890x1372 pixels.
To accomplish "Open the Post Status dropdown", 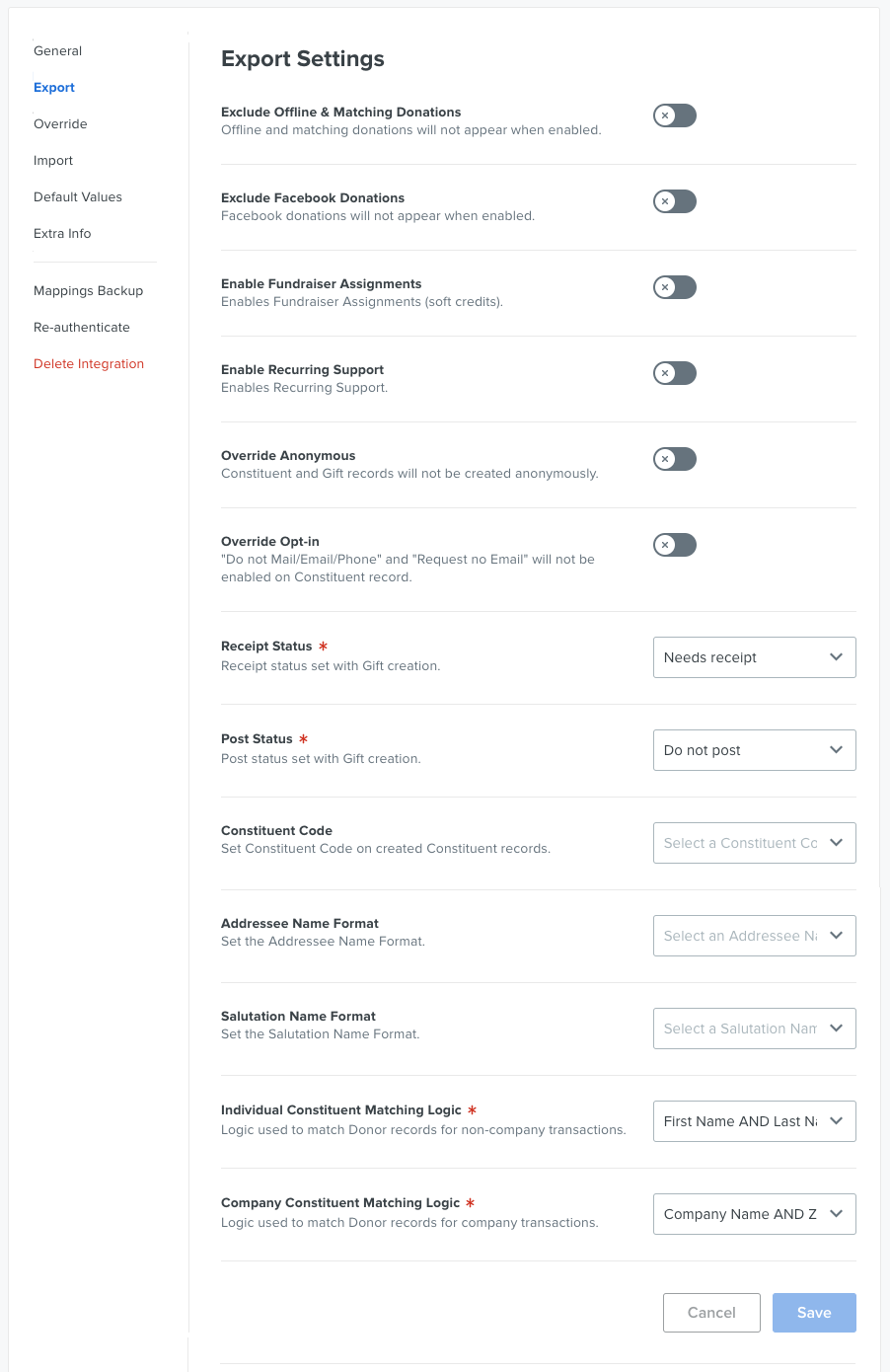I will (755, 750).
